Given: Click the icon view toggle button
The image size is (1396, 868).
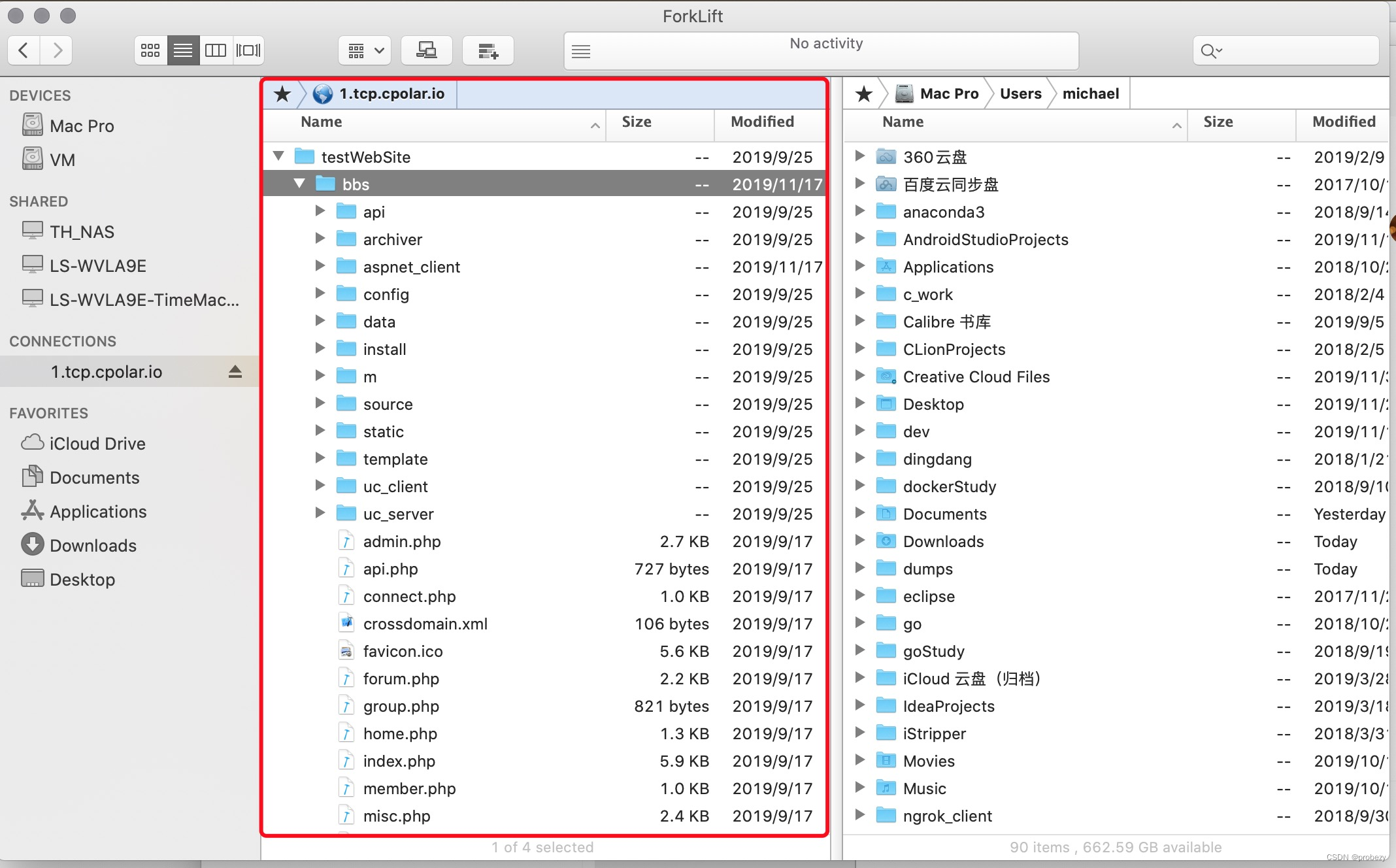Looking at the screenshot, I should coord(150,50).
